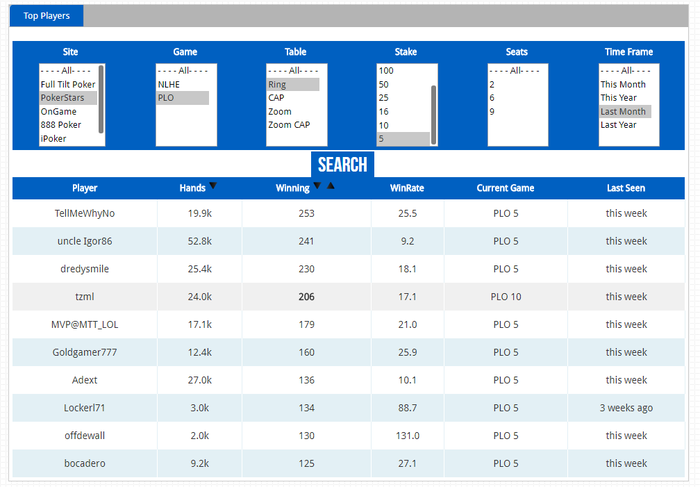Sort Winning column by down arrow
This screenshot has width=700, height=487.
pyautogui.click(x=317, y=185)
